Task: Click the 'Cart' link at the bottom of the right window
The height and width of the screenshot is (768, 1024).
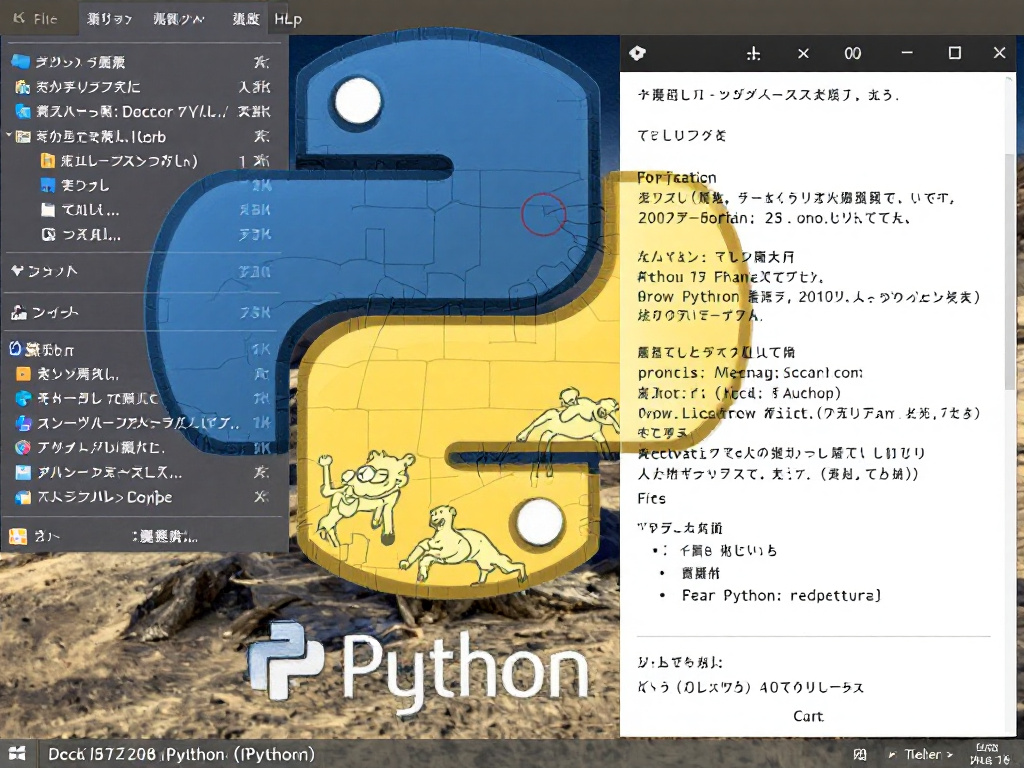Action: coord(808,716)
